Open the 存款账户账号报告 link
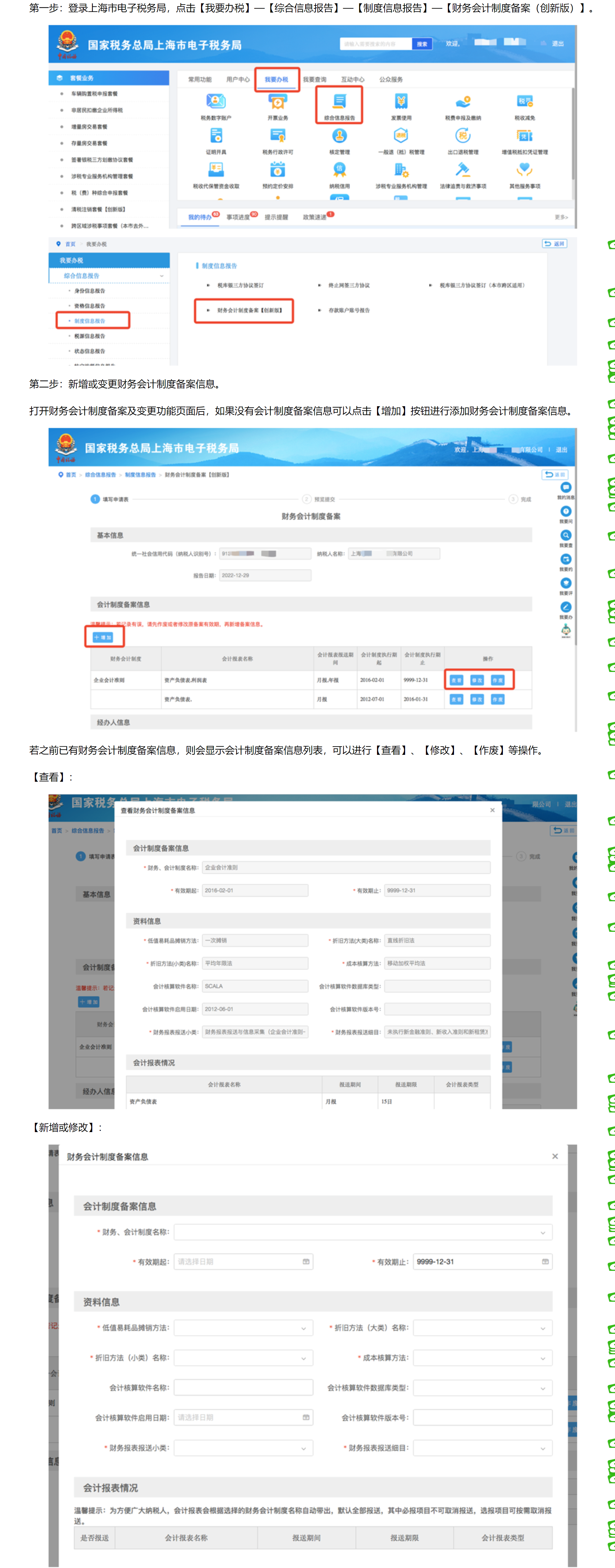615x1568 pixels. 349,310
